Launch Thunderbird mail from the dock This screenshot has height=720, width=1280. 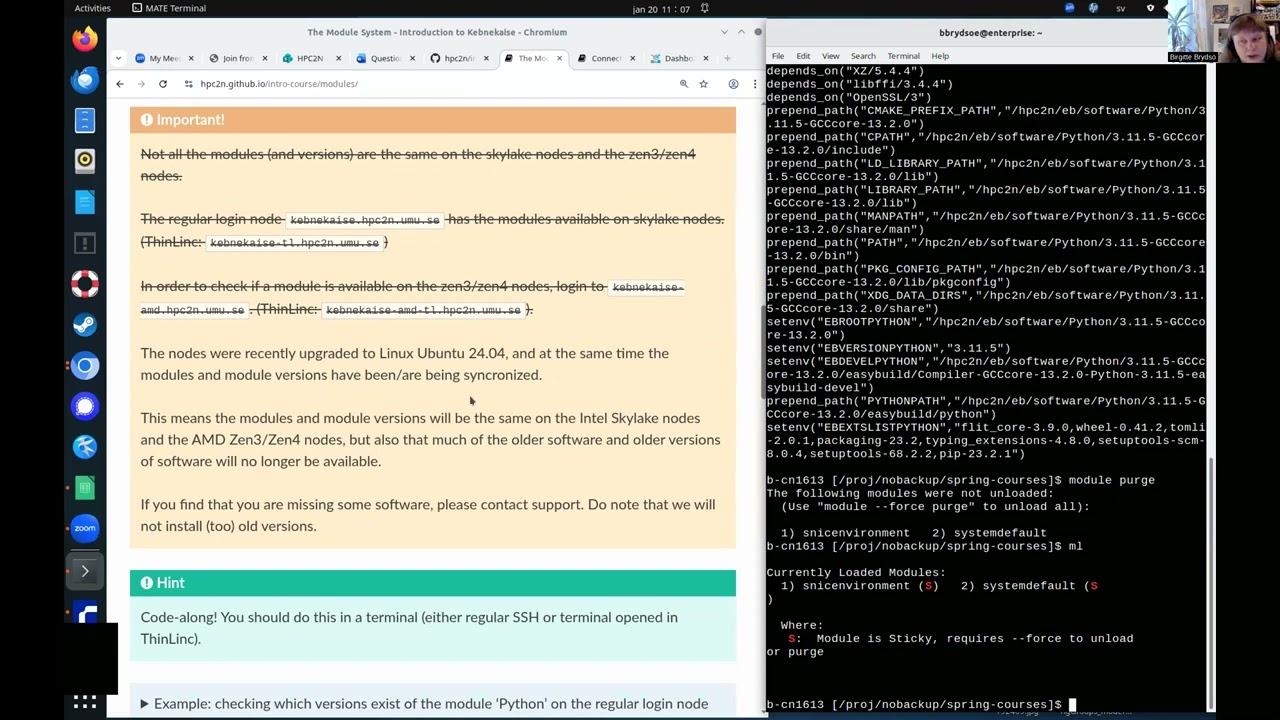[x=85, y=80]
